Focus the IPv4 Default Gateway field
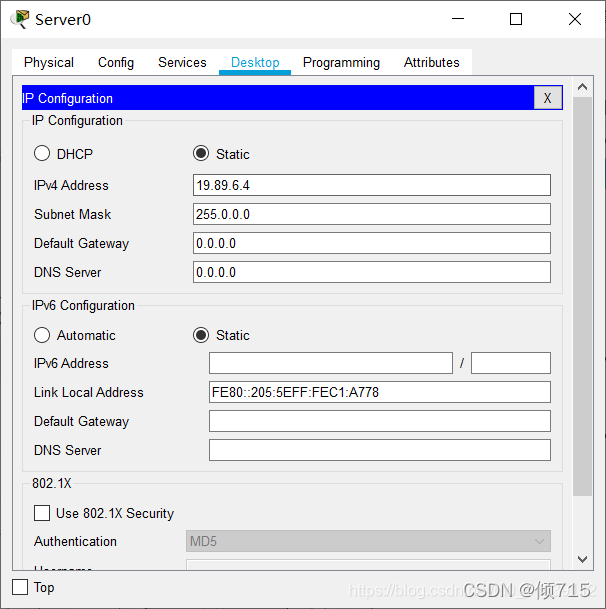The image size is (606, 609). tap(372, 243)
